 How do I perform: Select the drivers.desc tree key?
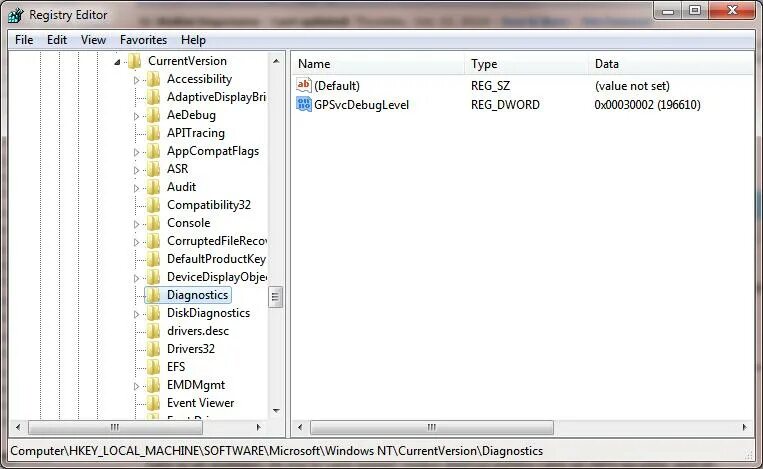(198, 331)
